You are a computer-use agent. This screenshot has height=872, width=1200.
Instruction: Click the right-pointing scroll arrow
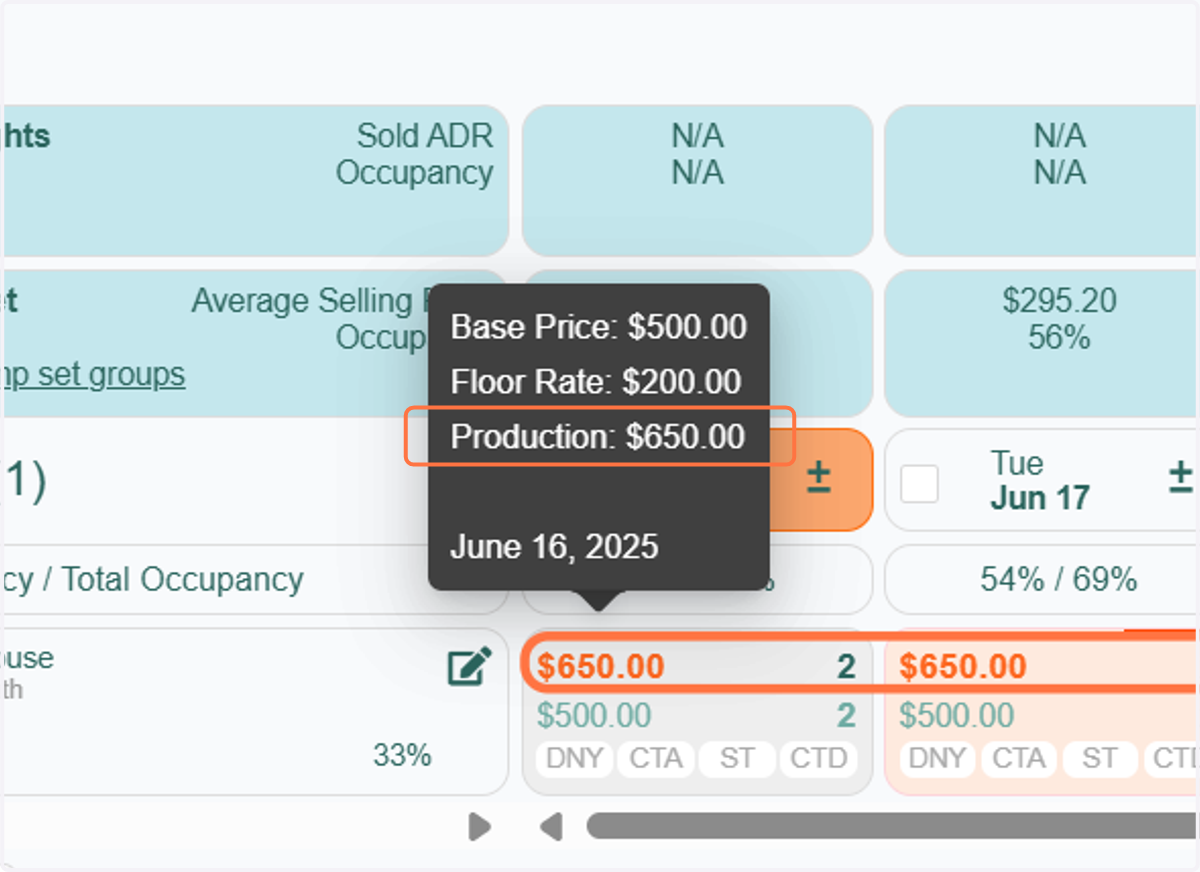480,826
